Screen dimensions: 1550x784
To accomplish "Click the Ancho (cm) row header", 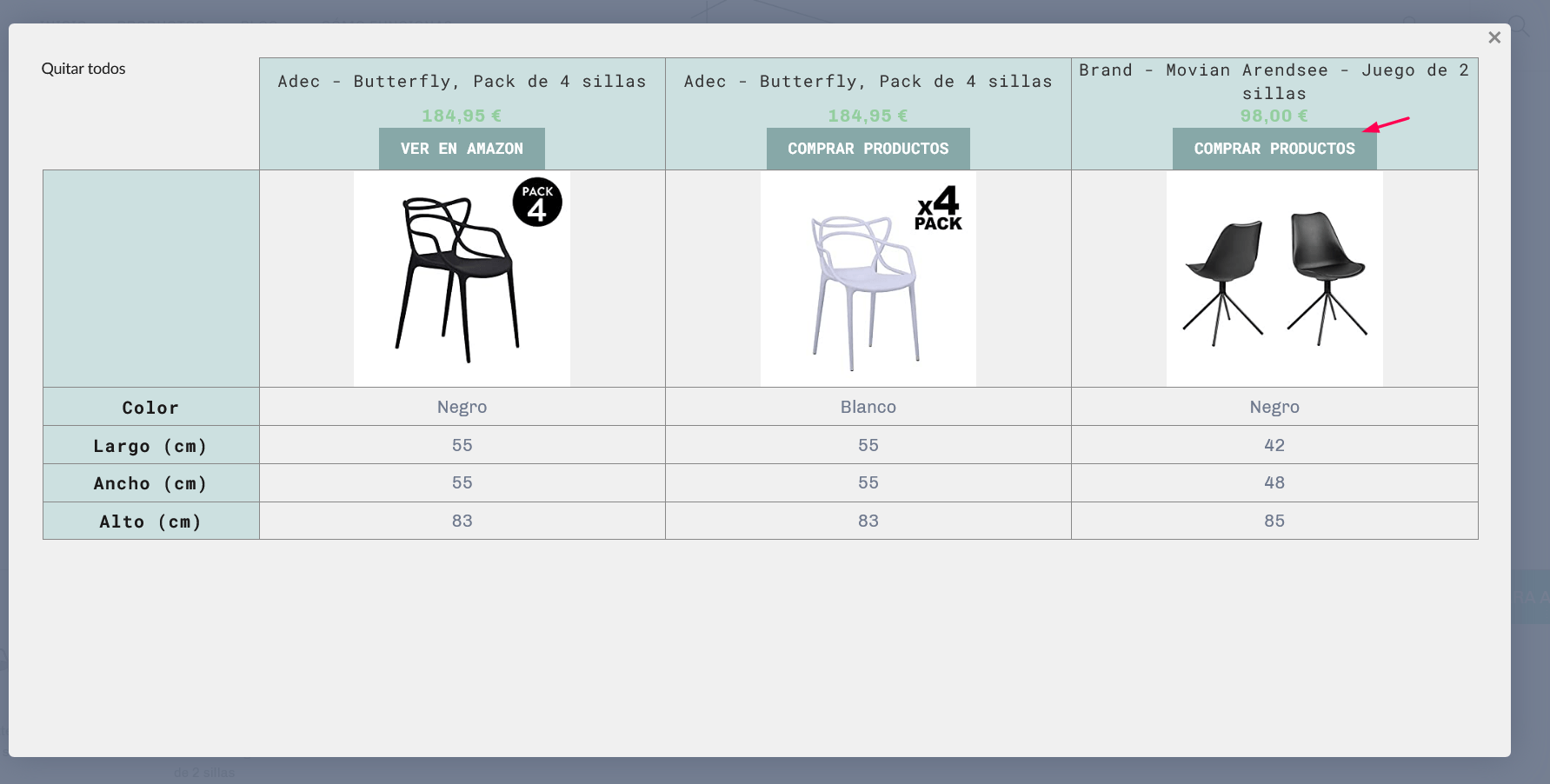I will click(150, 483).
